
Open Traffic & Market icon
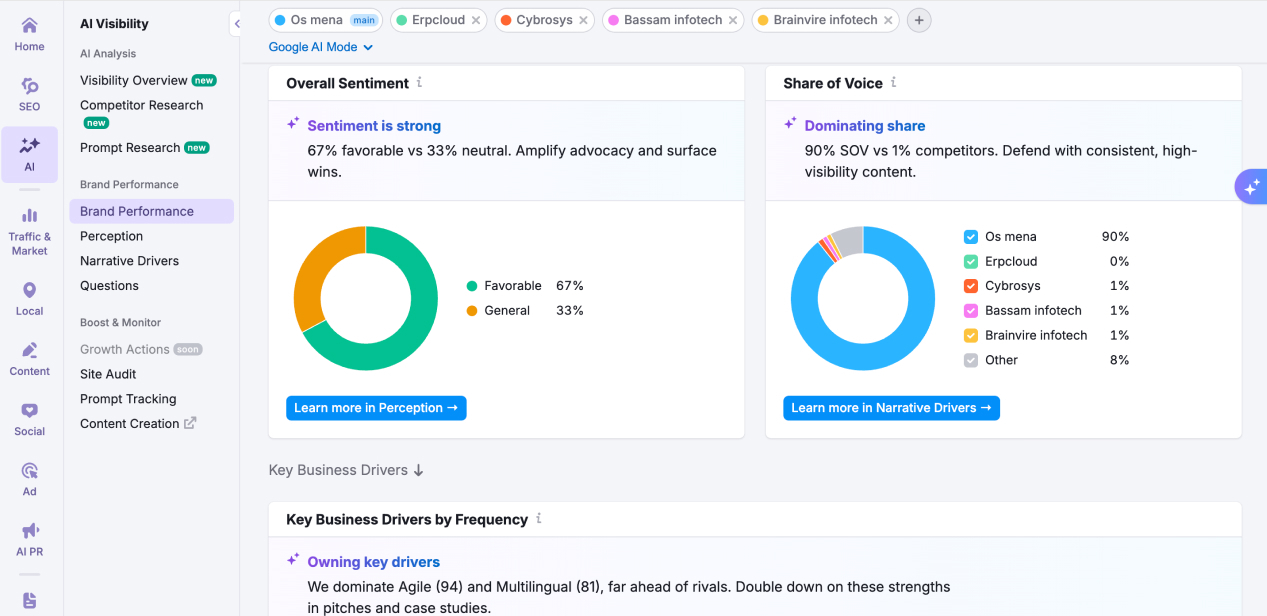pyautogui.click(x=29, y=216)
